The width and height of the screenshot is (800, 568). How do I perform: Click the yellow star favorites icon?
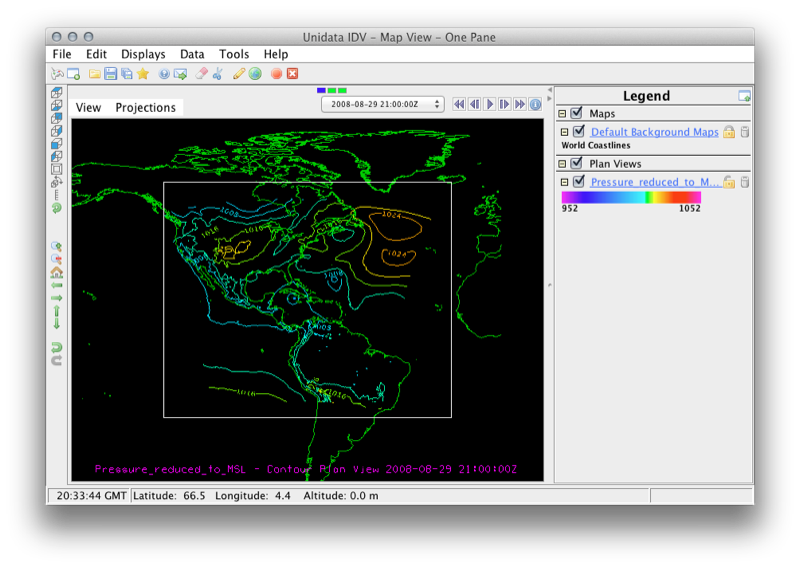(x=143, y=73)
